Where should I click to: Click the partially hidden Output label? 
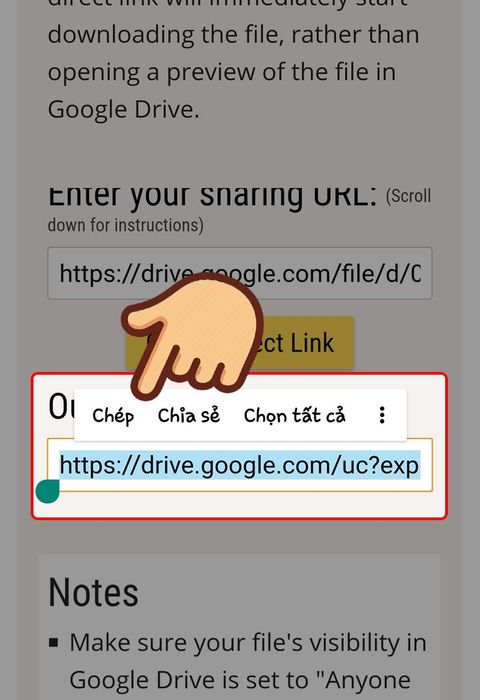[x=61, y=407]
